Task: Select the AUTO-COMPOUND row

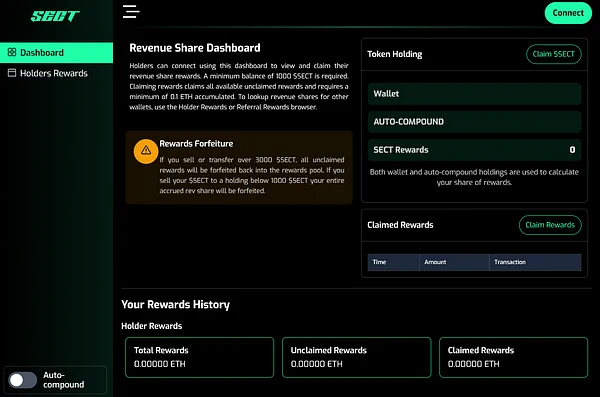Action: 474,122
